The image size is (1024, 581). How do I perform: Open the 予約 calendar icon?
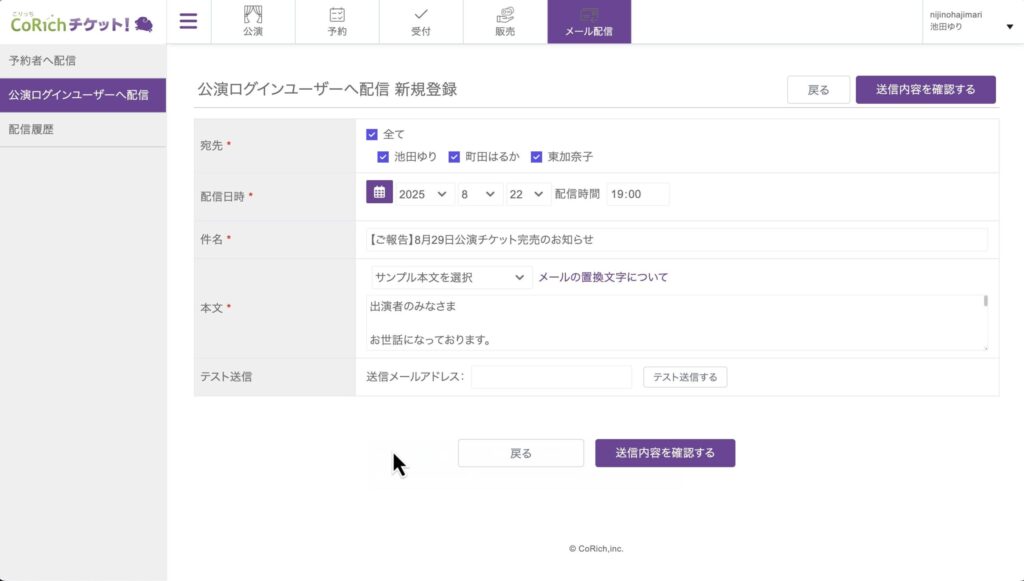pos(337,15)
